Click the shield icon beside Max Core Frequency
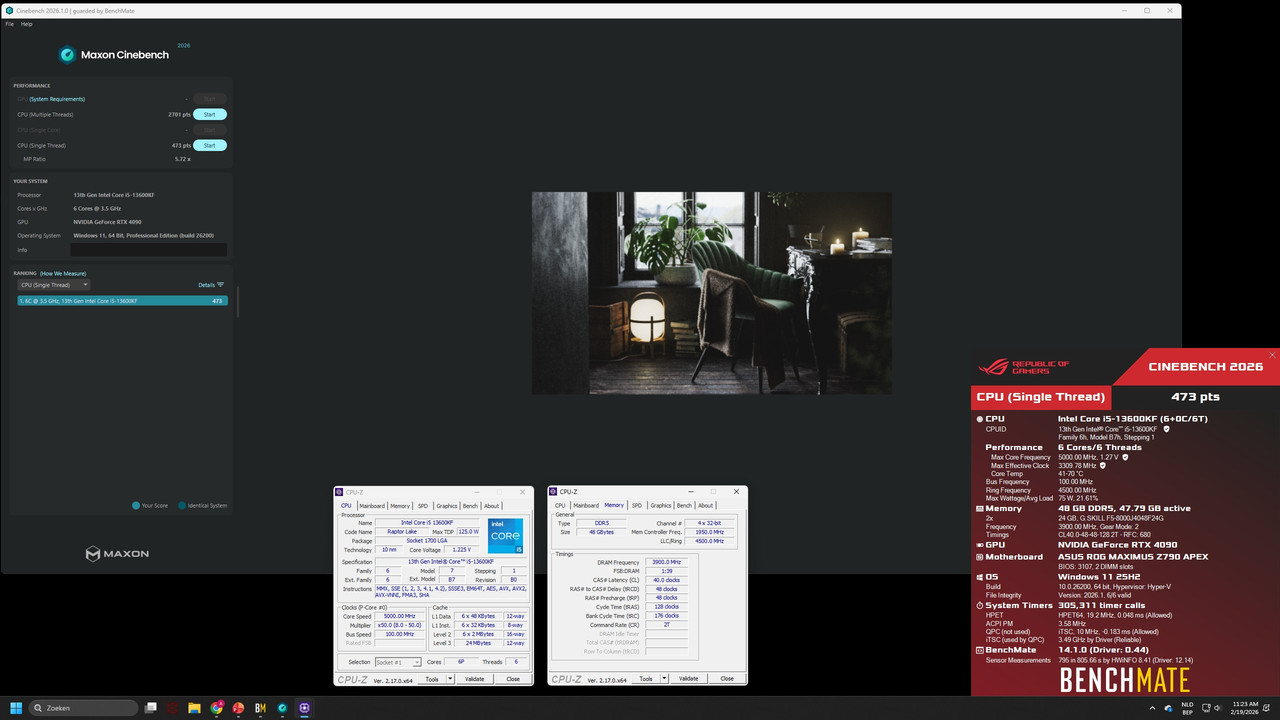 click(x=1127, y=456)
